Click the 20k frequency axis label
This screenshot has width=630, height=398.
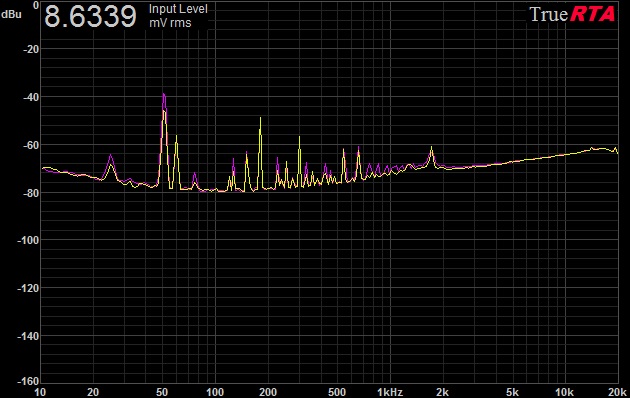(x=617, y=392)
